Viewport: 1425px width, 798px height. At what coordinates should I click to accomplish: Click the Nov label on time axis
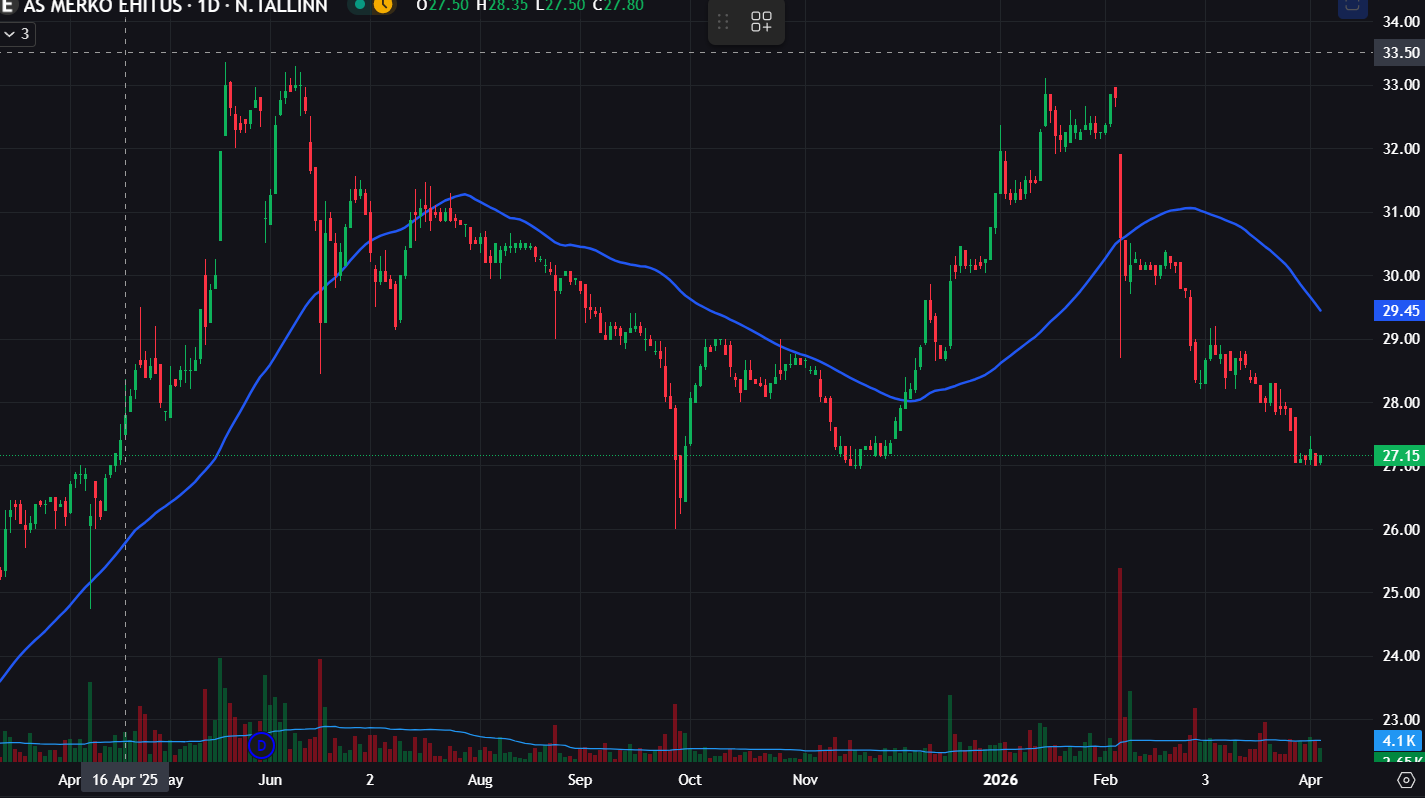coord(805,780)
